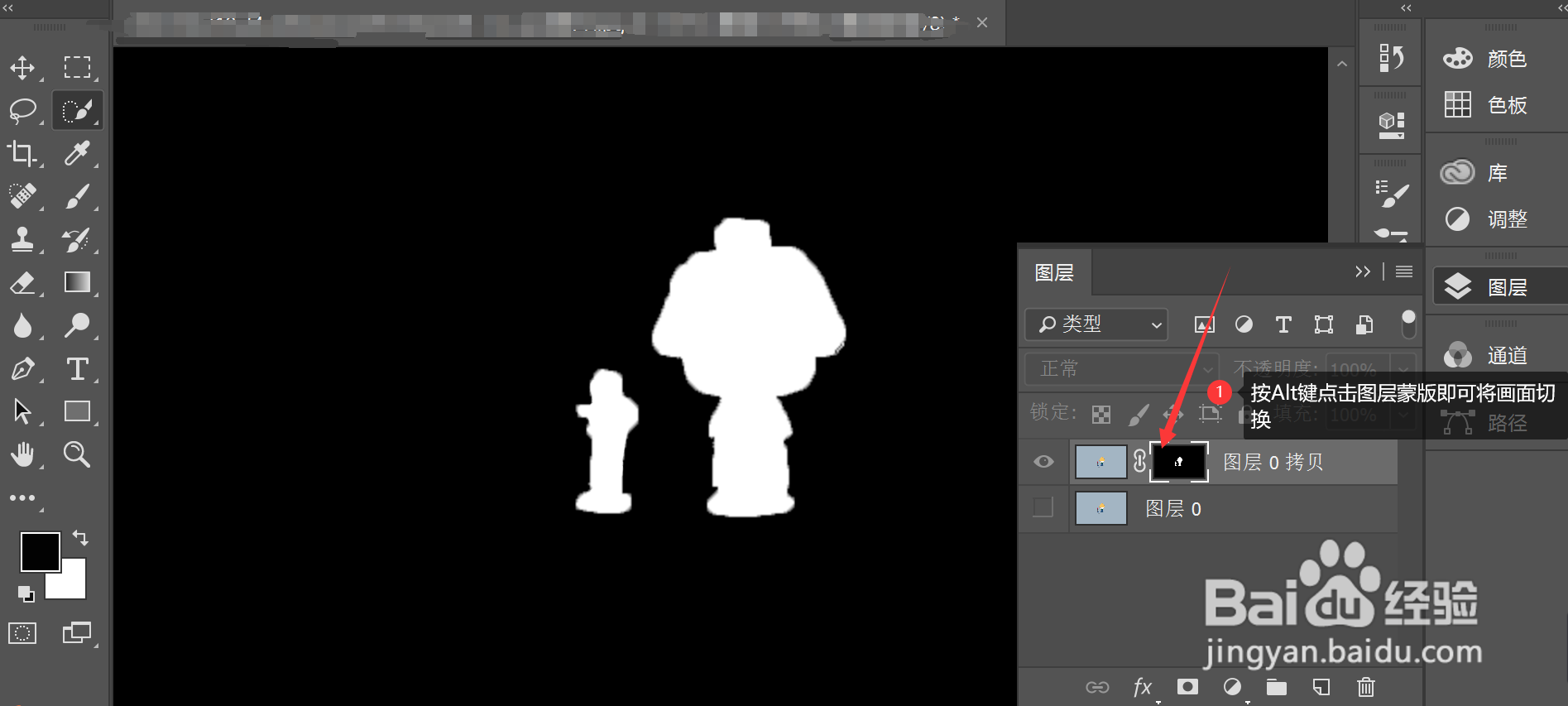Filter layers by smart objects
This screenshot has height=706, width=1568.
(x=1364, y=324)
